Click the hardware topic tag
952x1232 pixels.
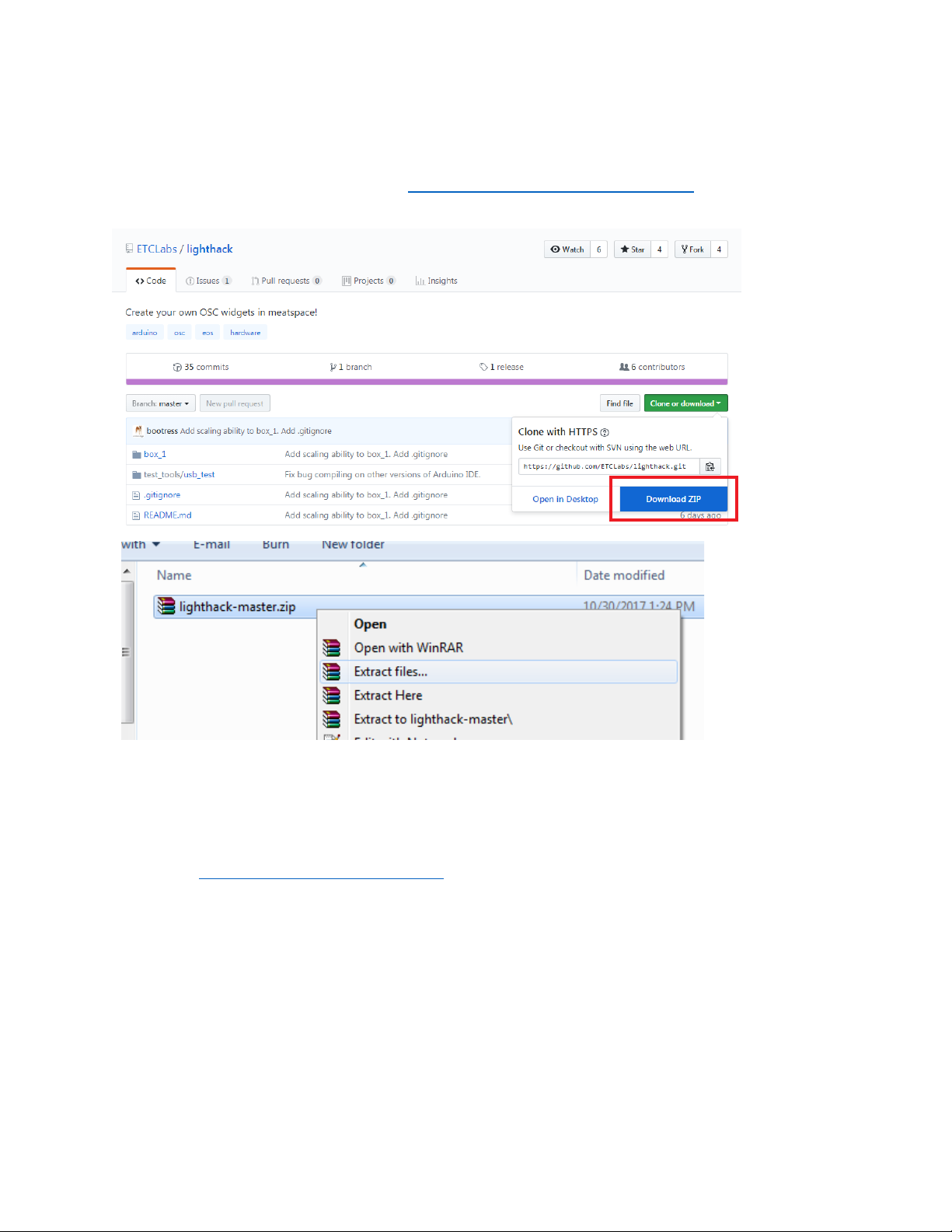246,333
